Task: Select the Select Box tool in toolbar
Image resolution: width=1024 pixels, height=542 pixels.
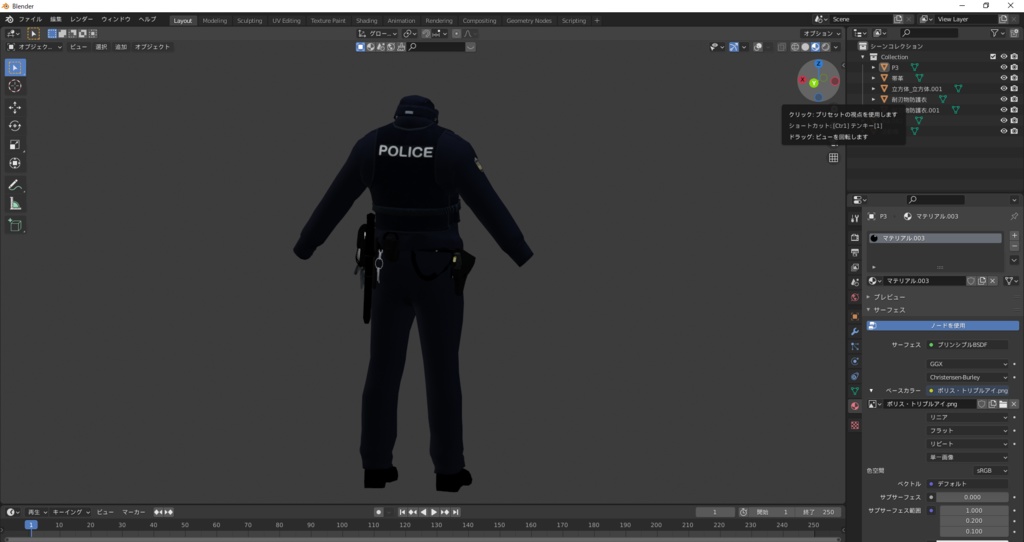Action: pyautogui.click(x=15, y=67)
